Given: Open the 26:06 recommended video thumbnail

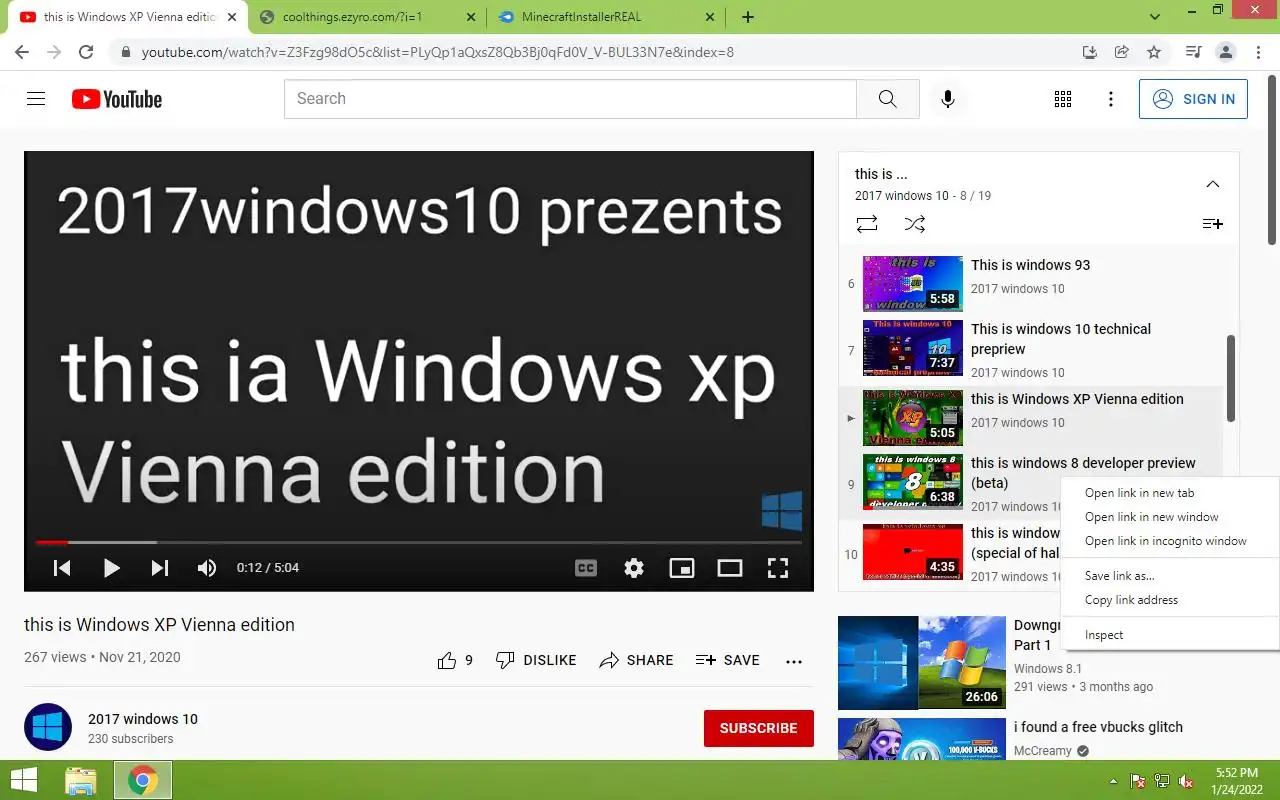Looking at the screenshot, I should tap(922, 663).
